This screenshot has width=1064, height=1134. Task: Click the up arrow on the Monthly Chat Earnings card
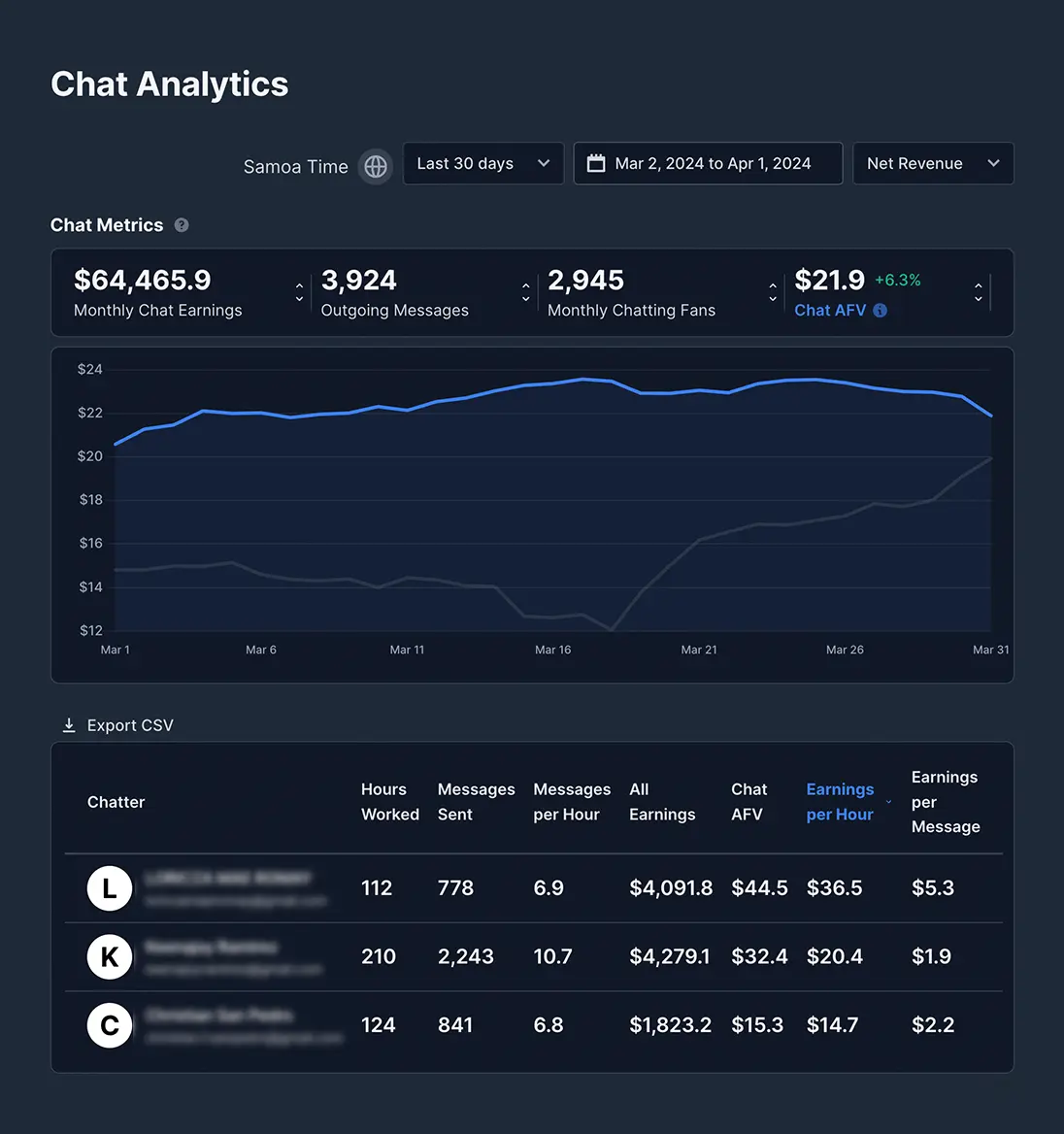coord(298,287)
